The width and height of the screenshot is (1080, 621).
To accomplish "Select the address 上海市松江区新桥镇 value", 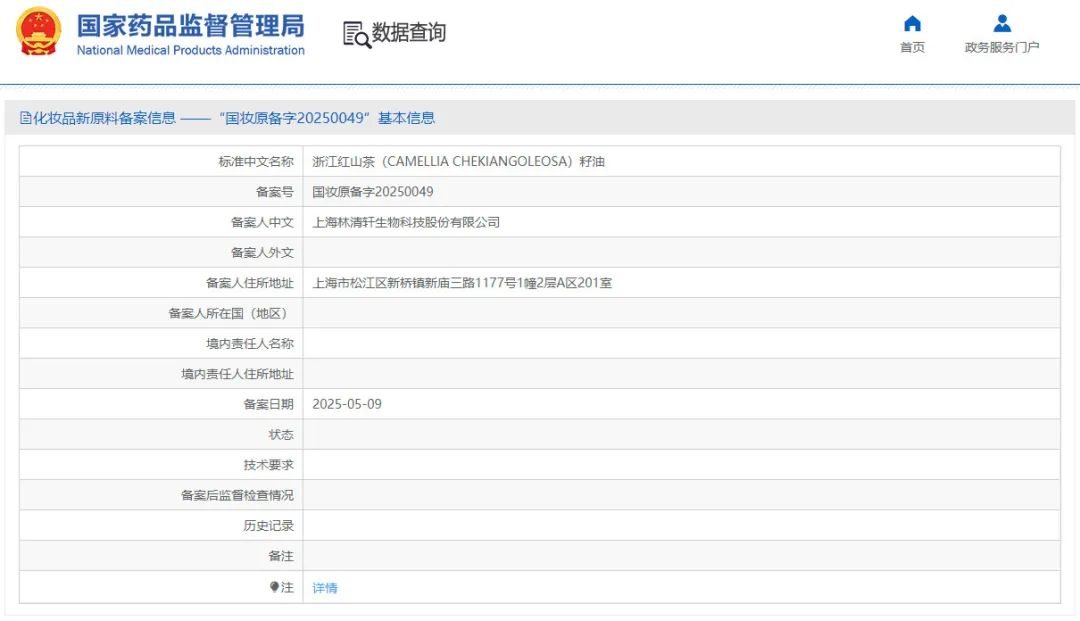I will 462,282.
